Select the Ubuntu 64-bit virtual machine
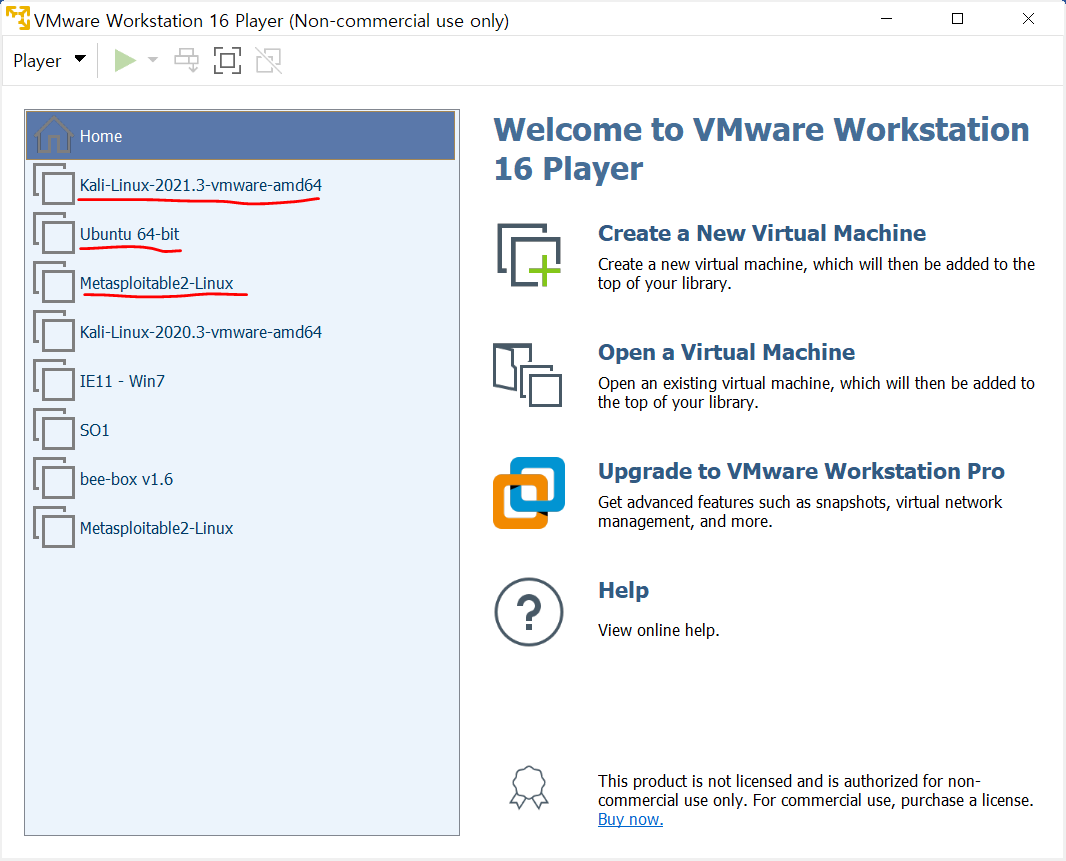Image resolution: width=1066 pixels, height=861 pixels. (240, 234)
